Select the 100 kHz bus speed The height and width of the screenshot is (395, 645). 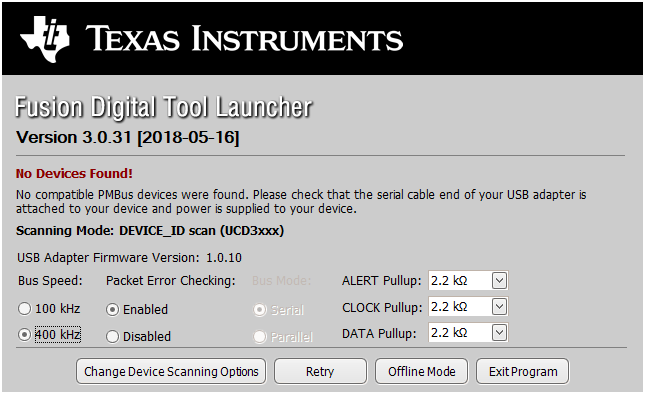click(x=24, y=309)
